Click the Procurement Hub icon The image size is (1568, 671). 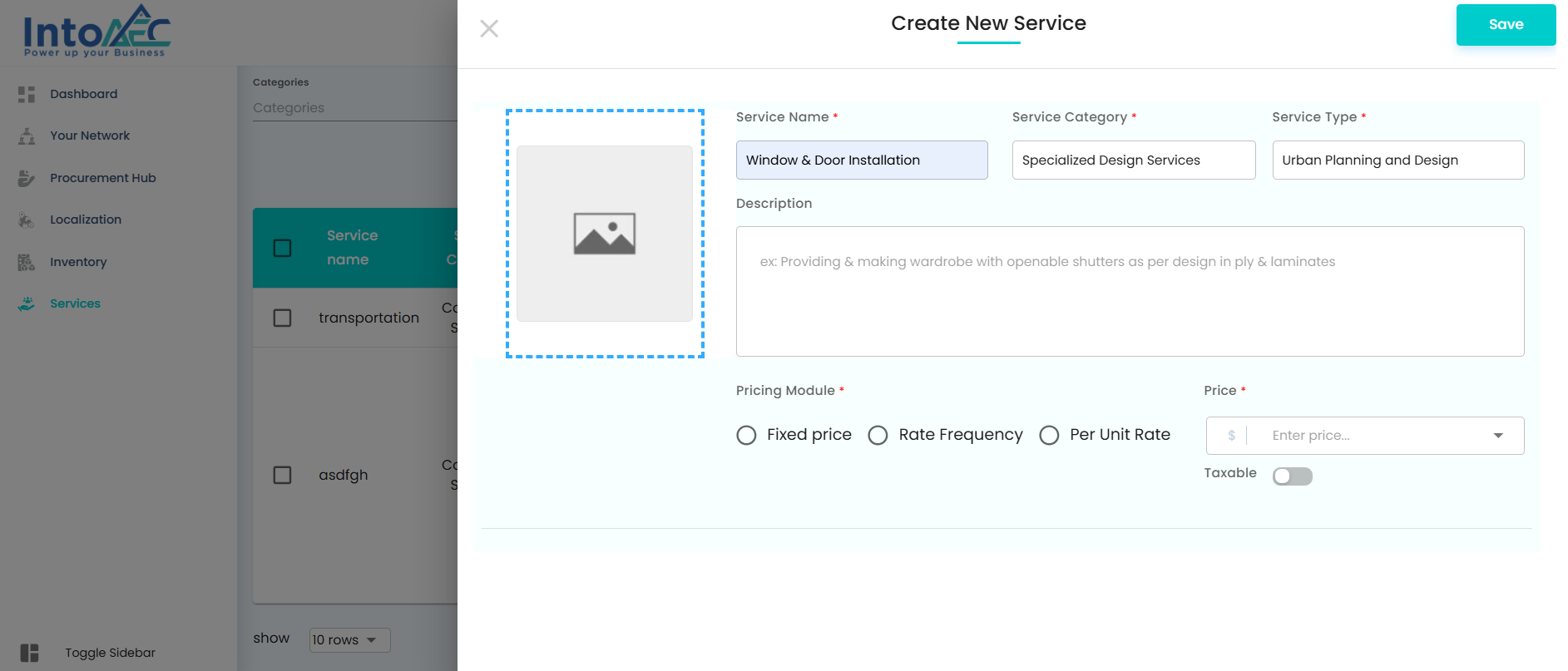click(27, 178)
